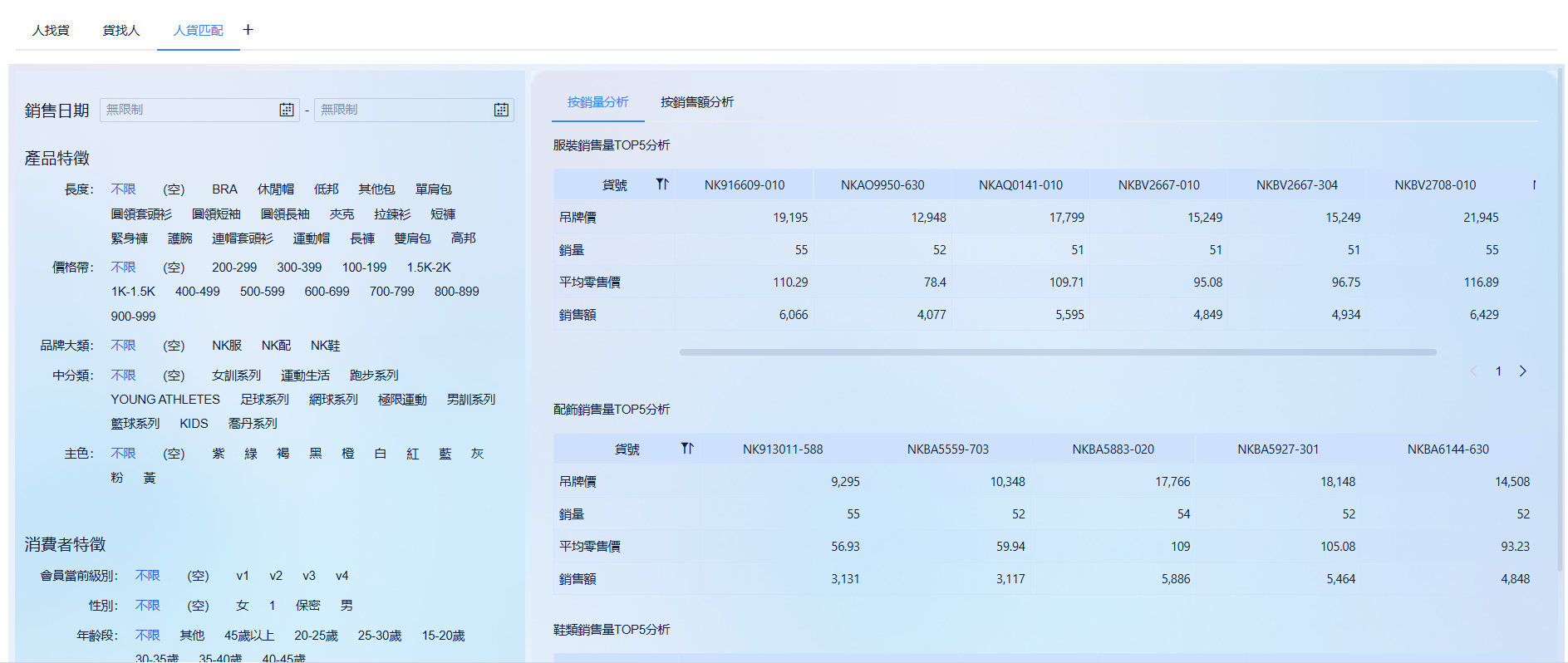1568x663 pixels.
Task: Select 黑 as main color filter
Action: (316, 454)
